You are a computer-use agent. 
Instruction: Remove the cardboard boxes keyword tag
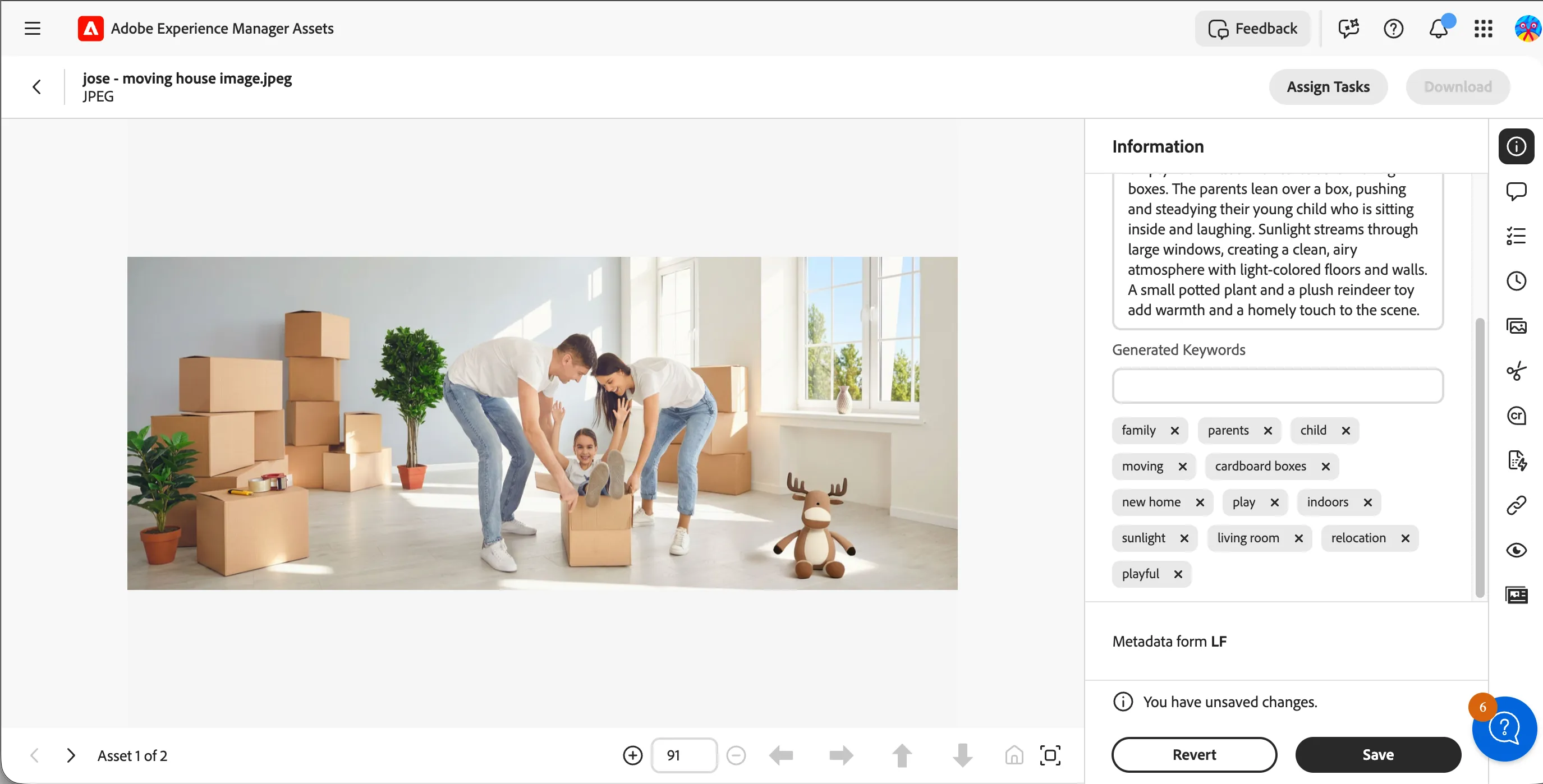[x=1325, y=466]
